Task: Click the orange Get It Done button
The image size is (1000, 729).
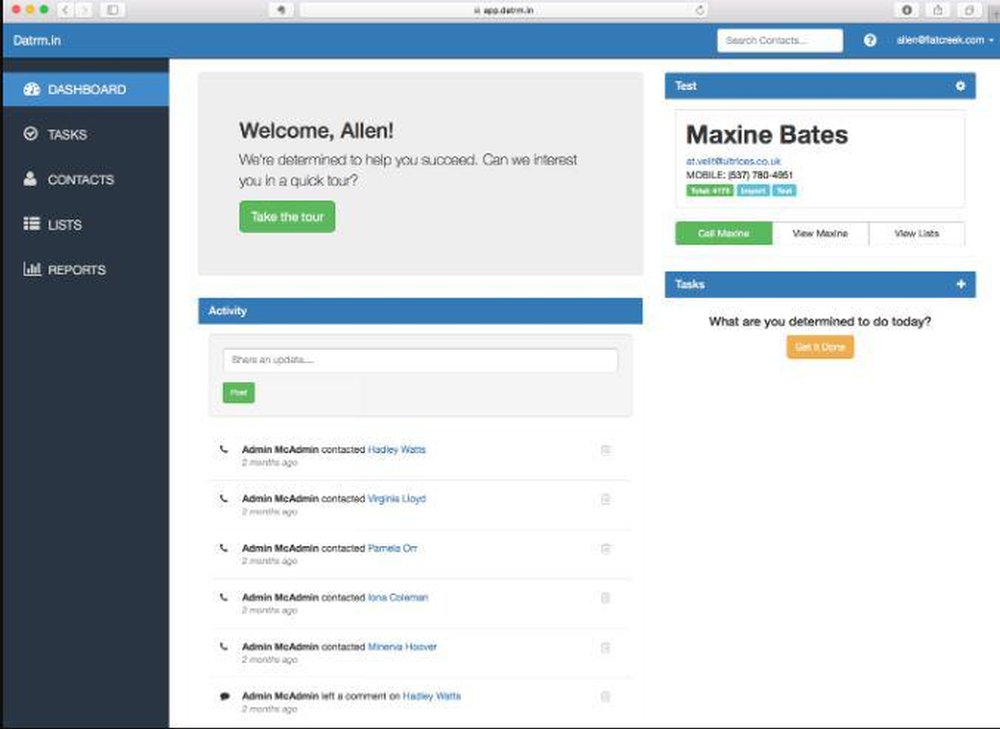Action: click(820, 347)
